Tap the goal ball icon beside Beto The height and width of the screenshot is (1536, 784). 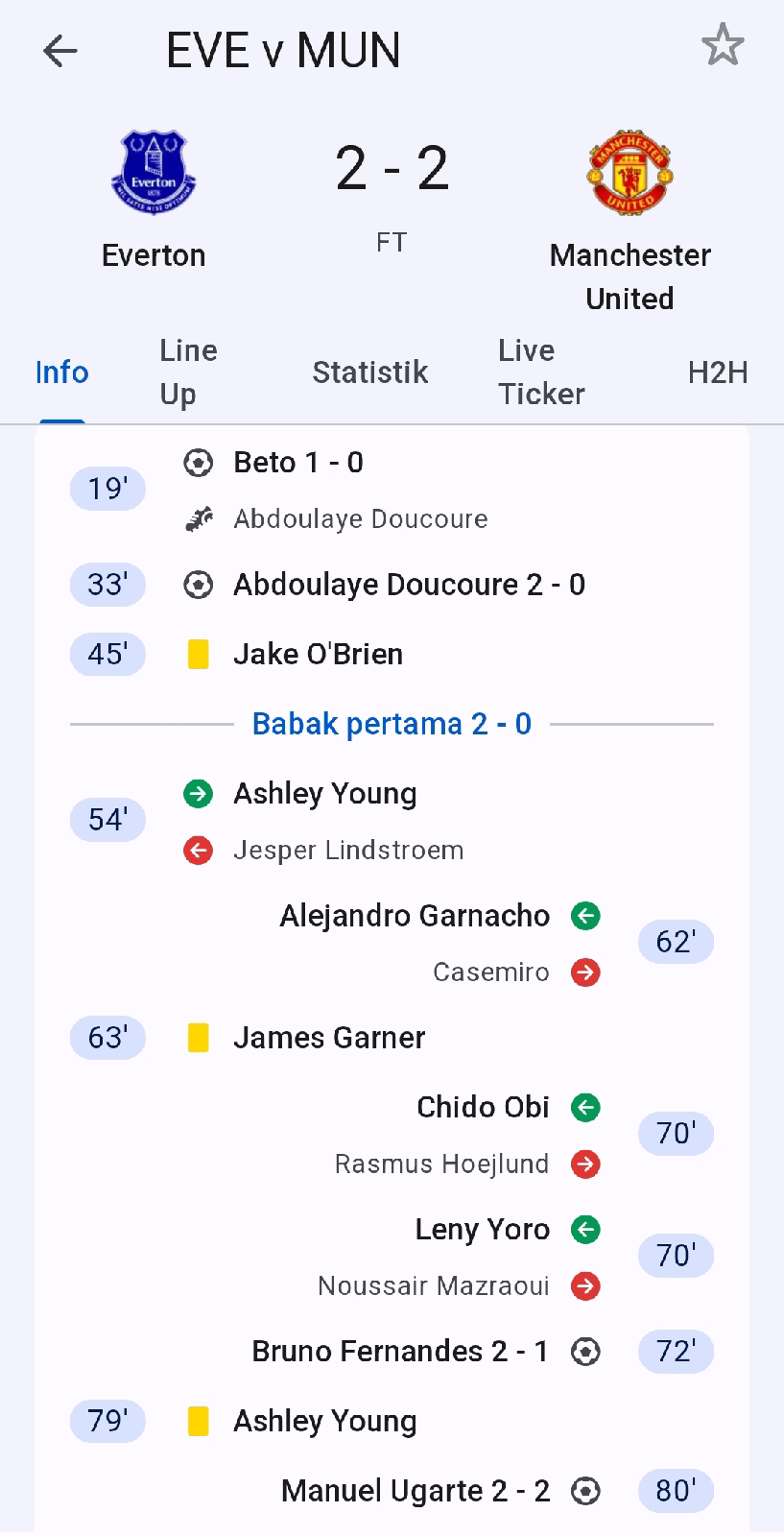point(198,463)
